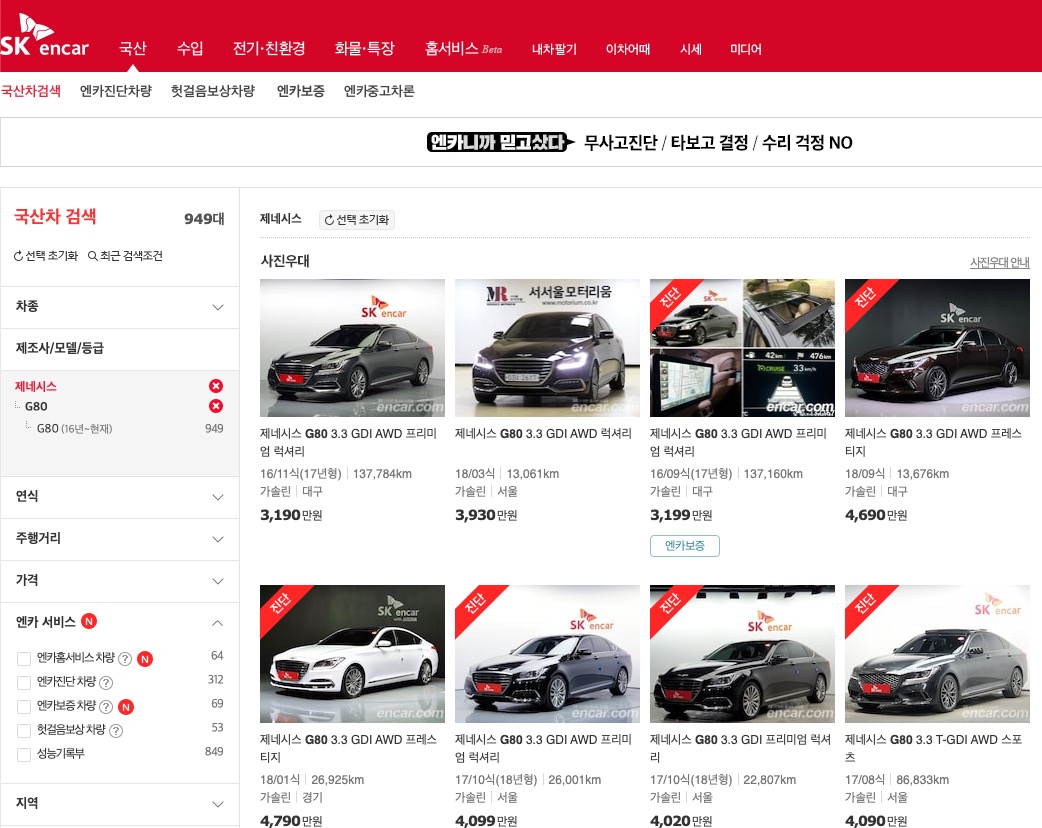Open the 미디어 menu item

click(x=746, y=49)
